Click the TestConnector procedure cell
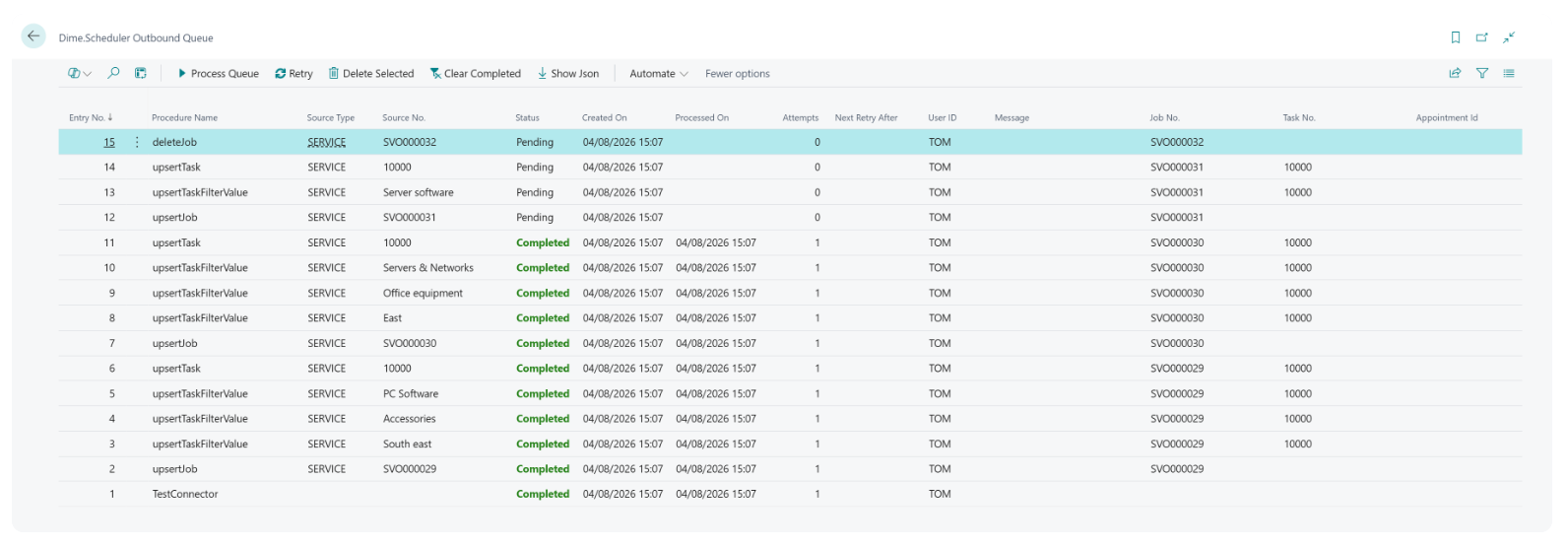 point(185,494)
